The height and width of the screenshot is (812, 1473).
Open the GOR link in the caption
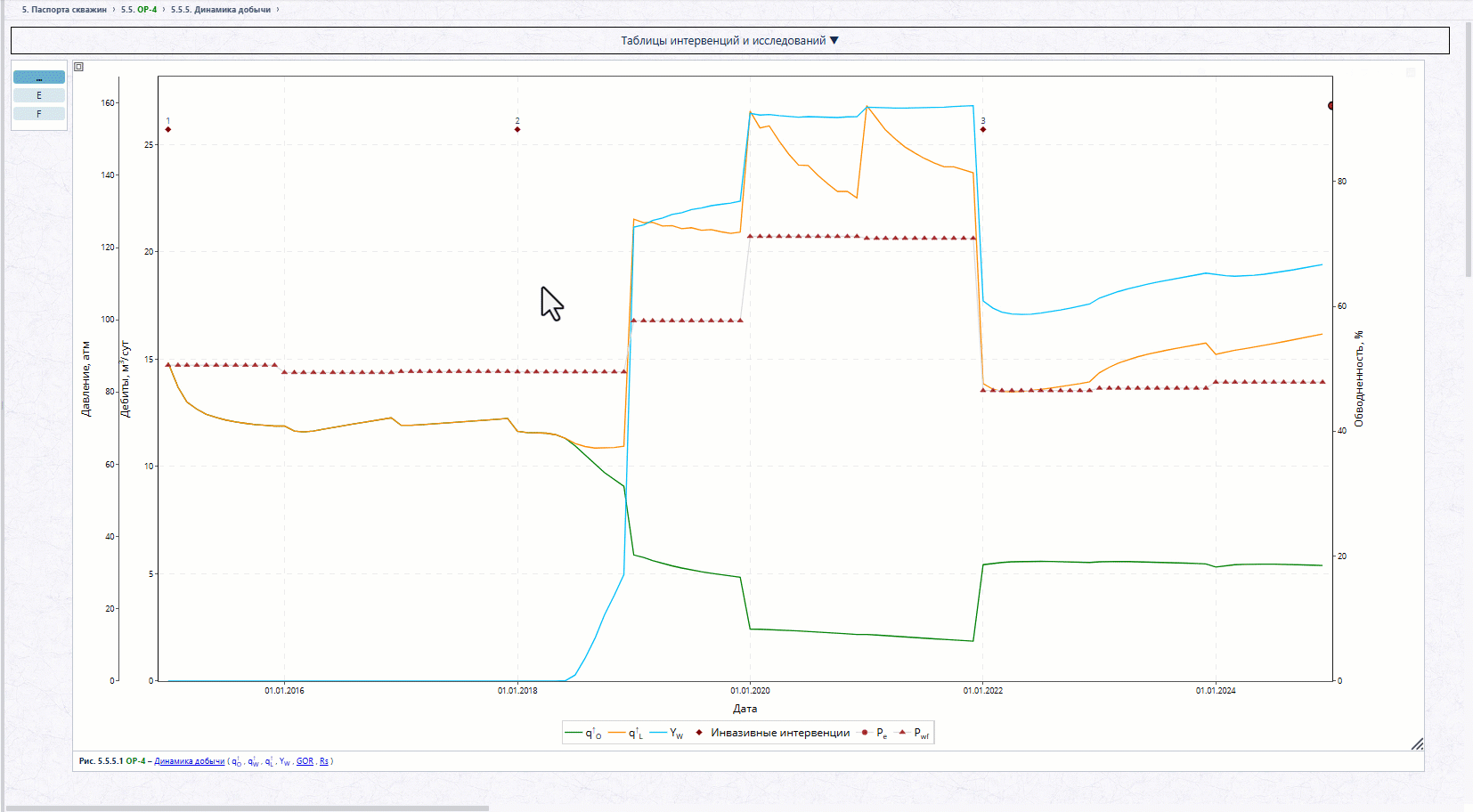(x=305, y=761)
